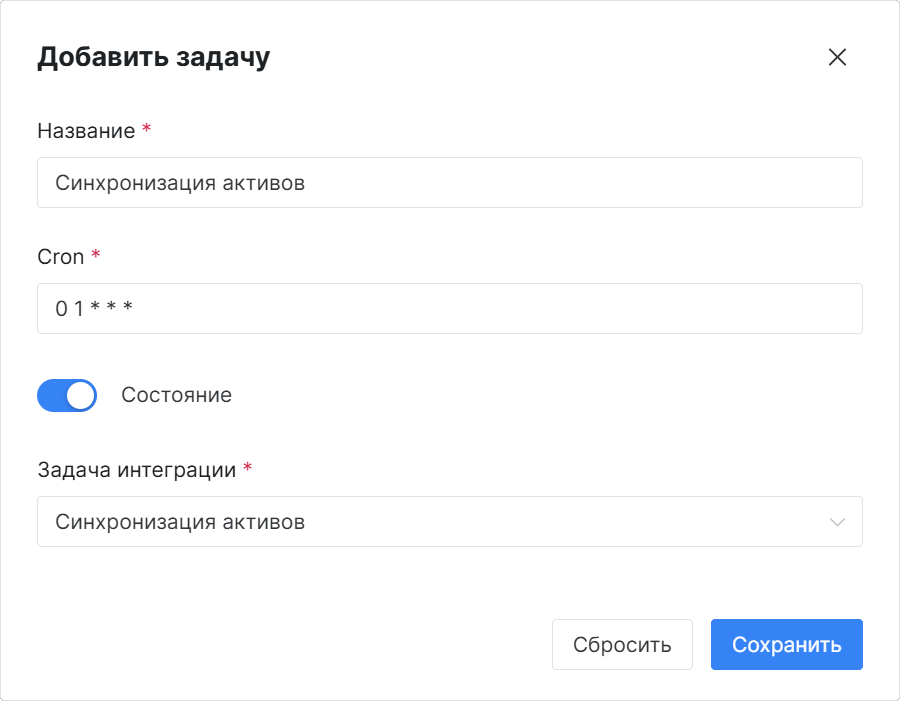This screenshot has width=900, height=701.
Task: Reset the form with Сбросить
Action: pos(622,644)
